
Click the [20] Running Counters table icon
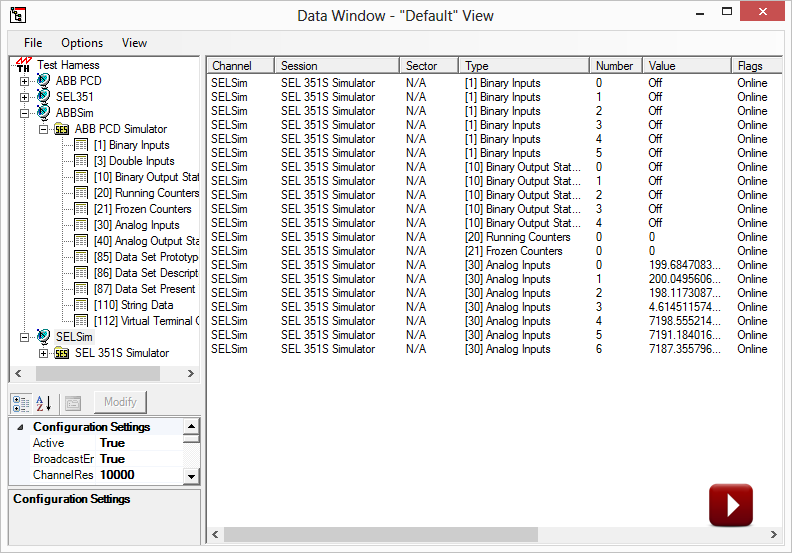click(81, 193)
